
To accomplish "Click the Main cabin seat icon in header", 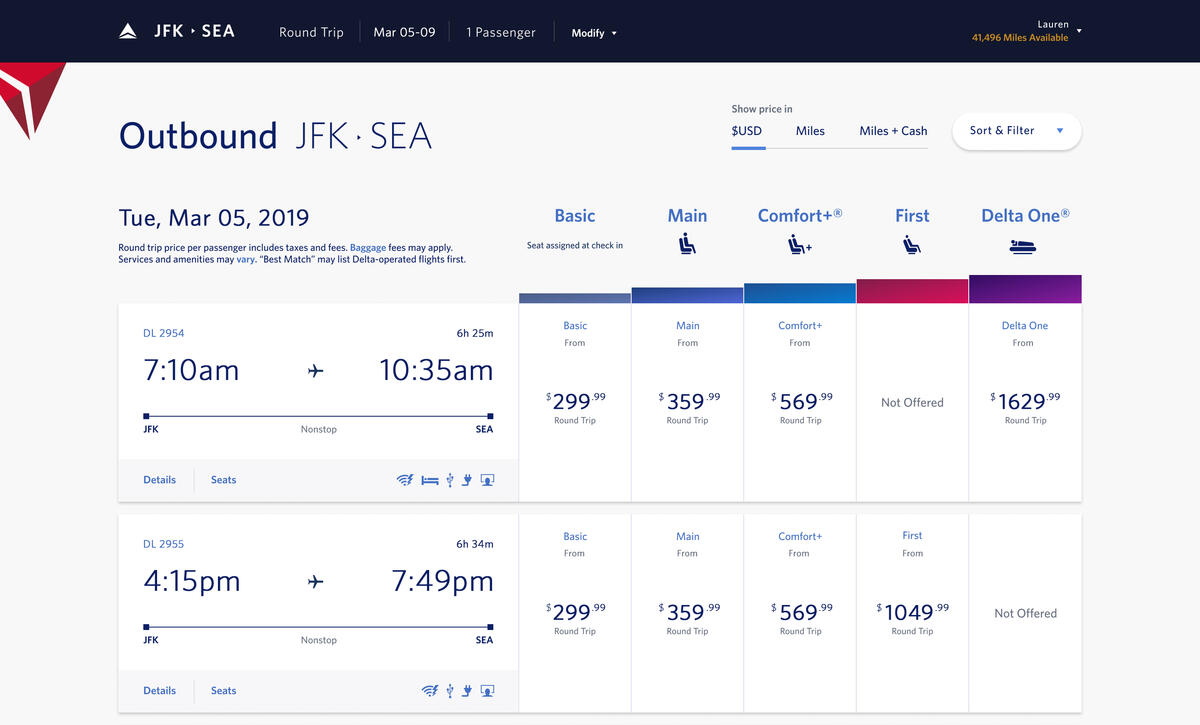I will (x=687, y=244).
